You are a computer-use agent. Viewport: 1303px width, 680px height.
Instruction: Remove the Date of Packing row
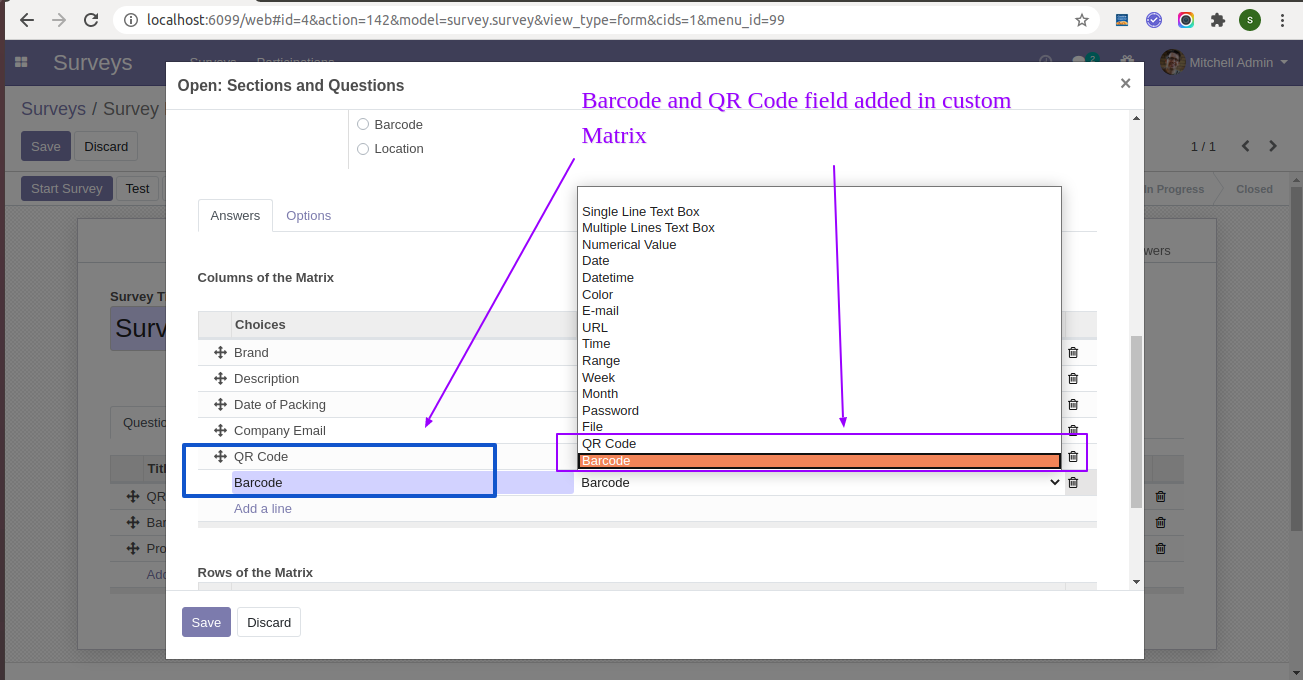1073,405
